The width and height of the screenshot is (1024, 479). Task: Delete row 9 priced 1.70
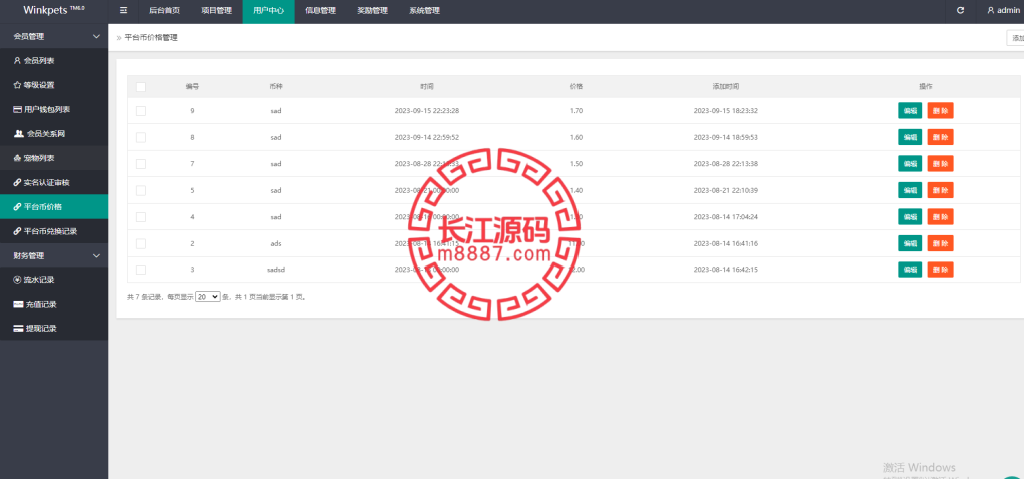point(940,111)
